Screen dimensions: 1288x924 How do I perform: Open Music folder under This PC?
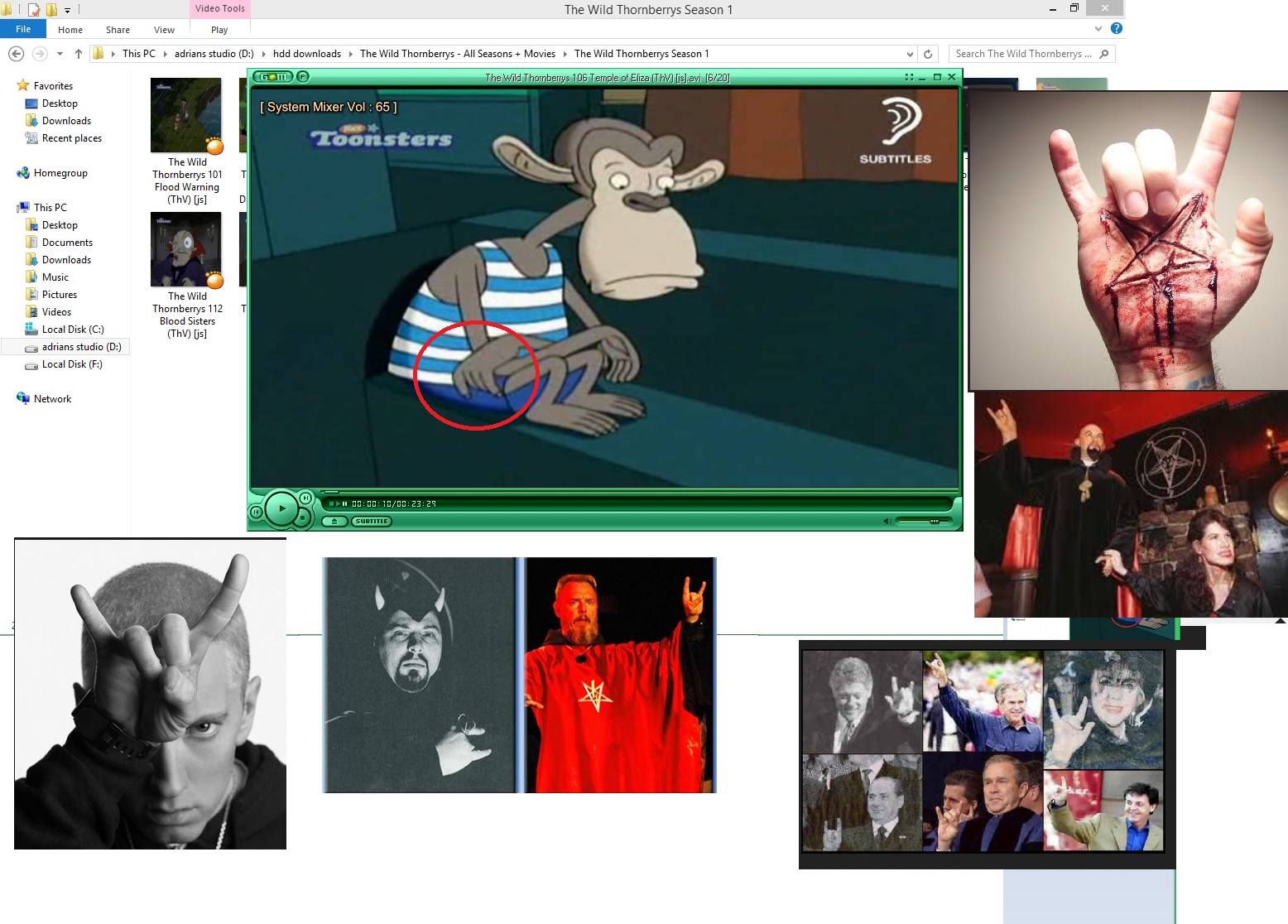click(x=55, y=277)
